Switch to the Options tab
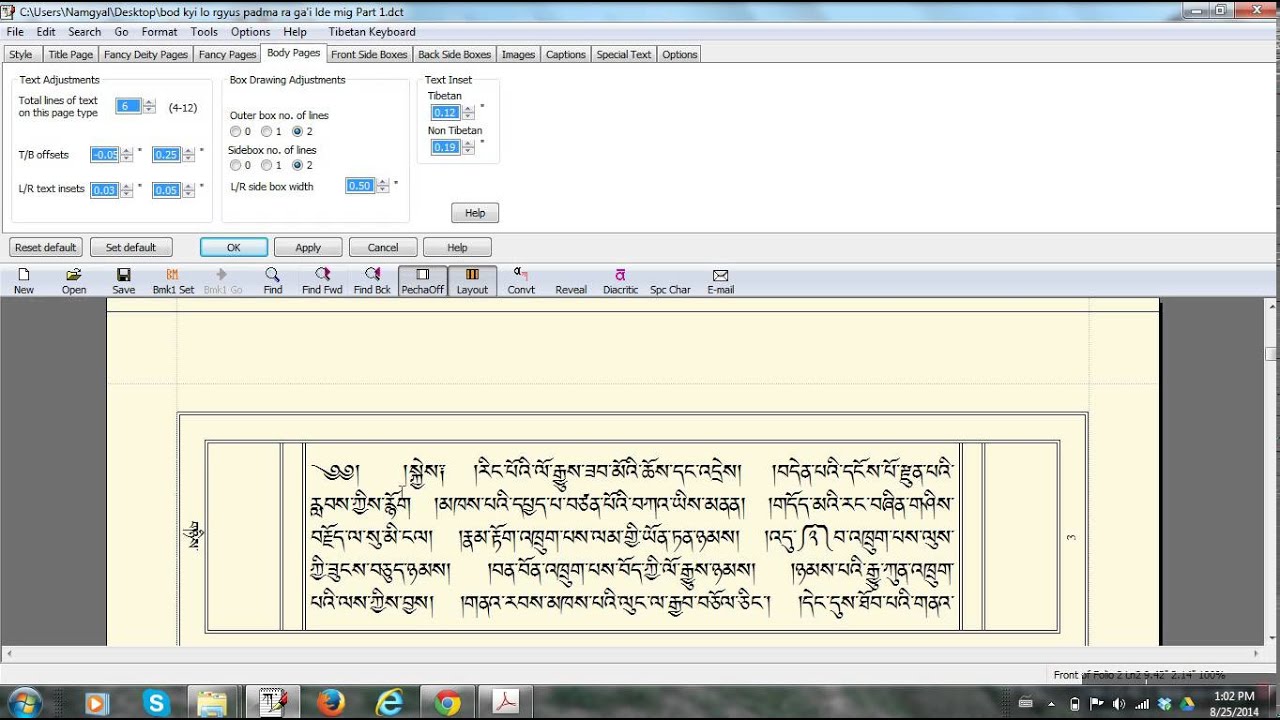This screenshot has width=1280, height=720. 679,55
